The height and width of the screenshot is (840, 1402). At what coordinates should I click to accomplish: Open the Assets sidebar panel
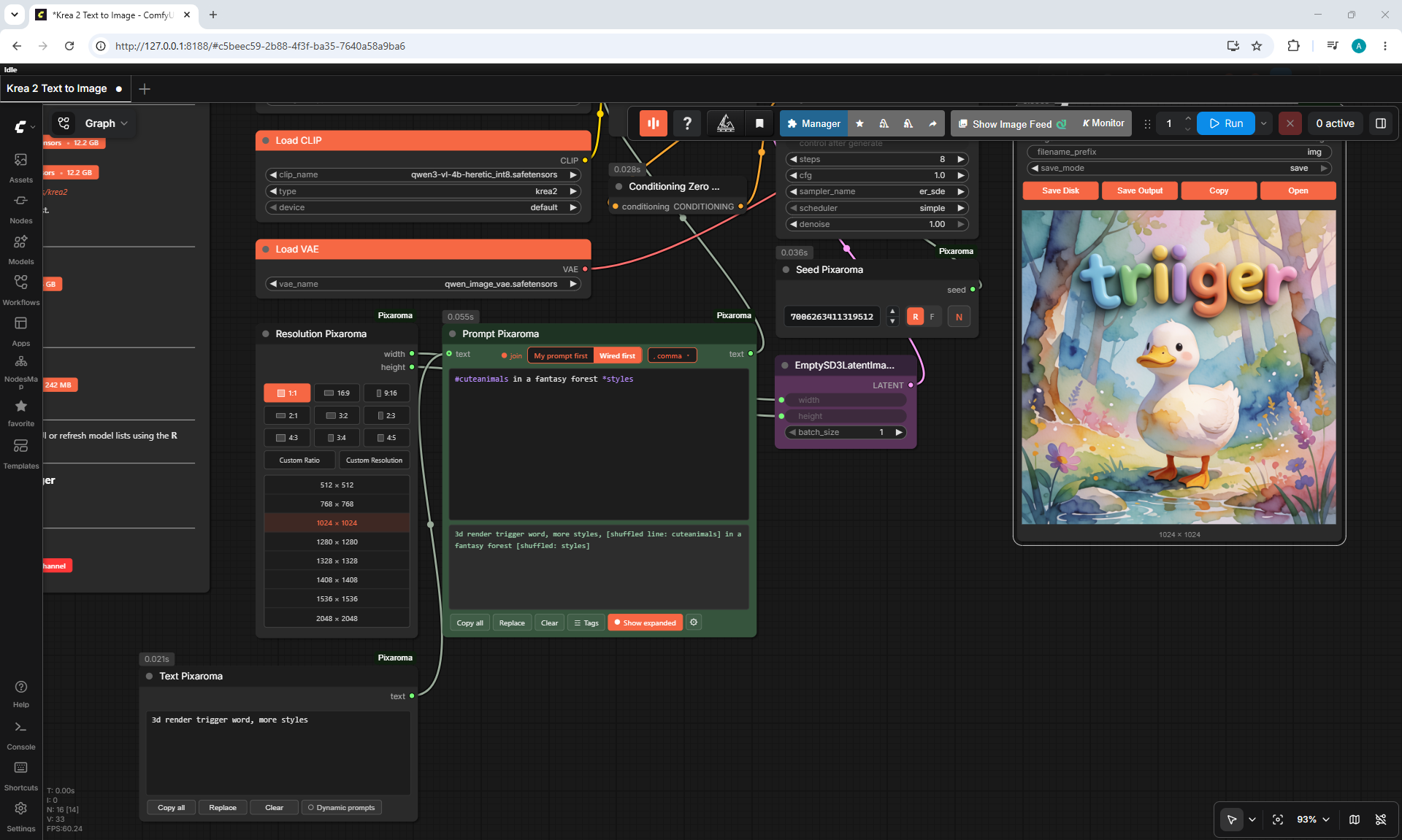pyautogui.click(x=20, y=167)
